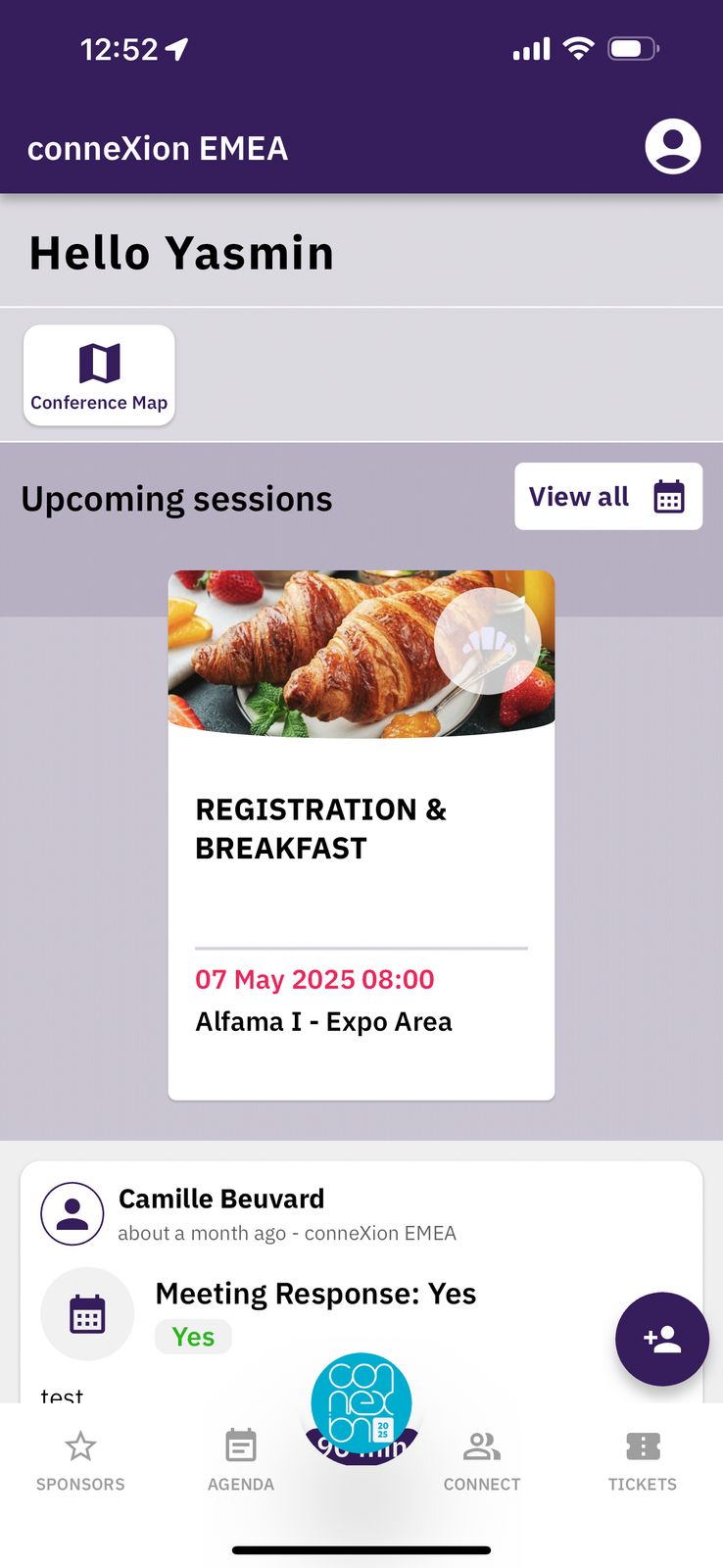Select the green Yes response badge
The height and width of the screenshot is (1568, 723).
[193, 1337]
